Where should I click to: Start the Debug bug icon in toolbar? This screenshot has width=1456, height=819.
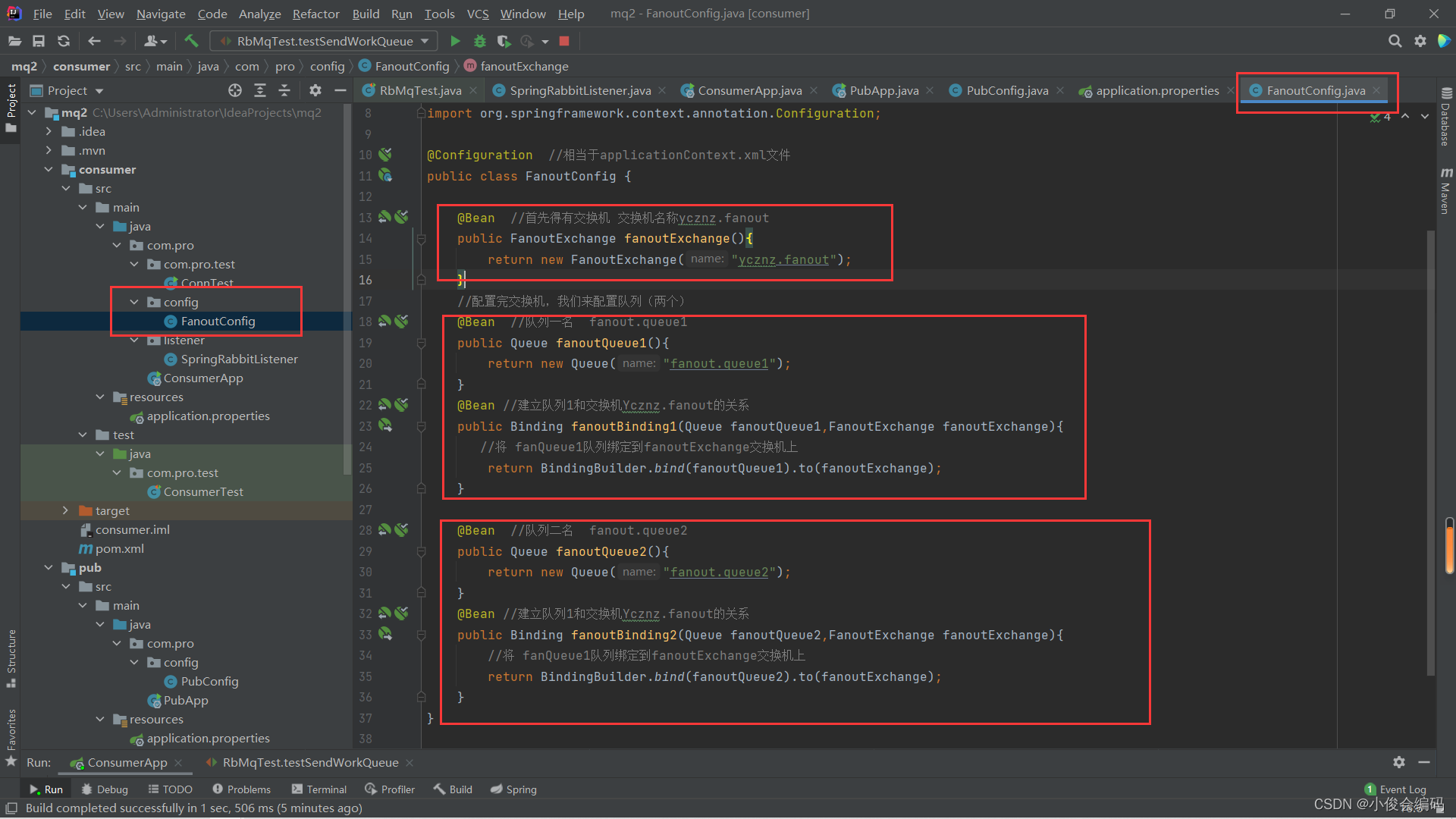479,41
